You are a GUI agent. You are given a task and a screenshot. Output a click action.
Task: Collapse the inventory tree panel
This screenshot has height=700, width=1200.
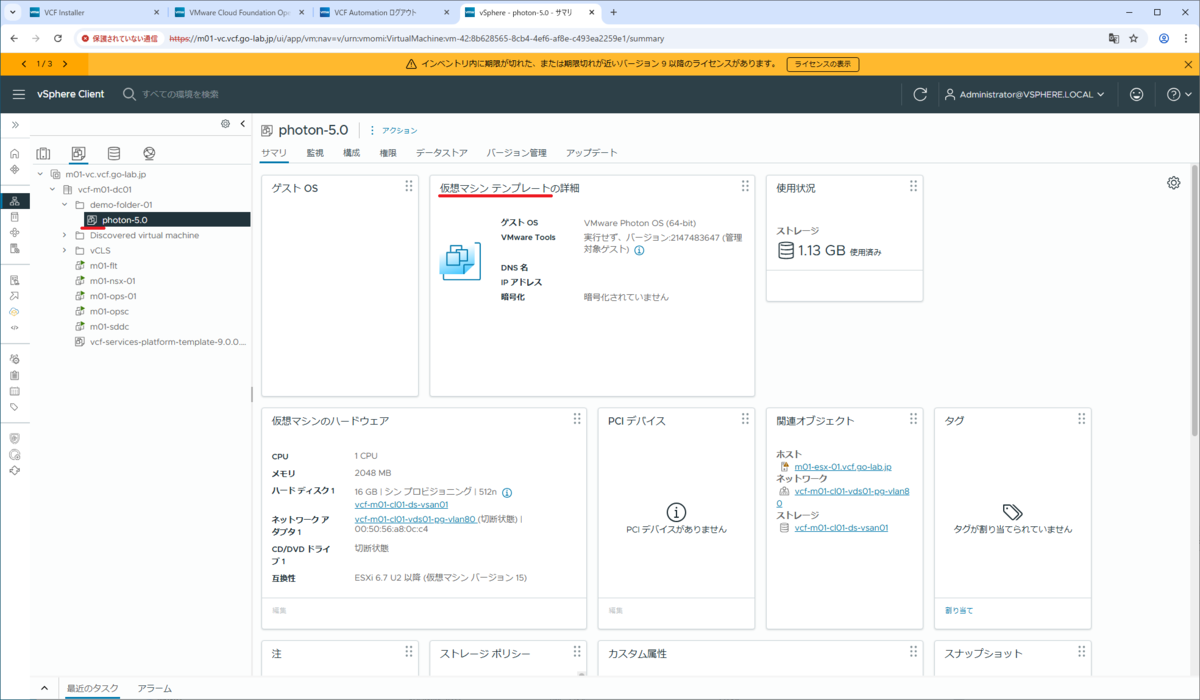pos(242,124)
